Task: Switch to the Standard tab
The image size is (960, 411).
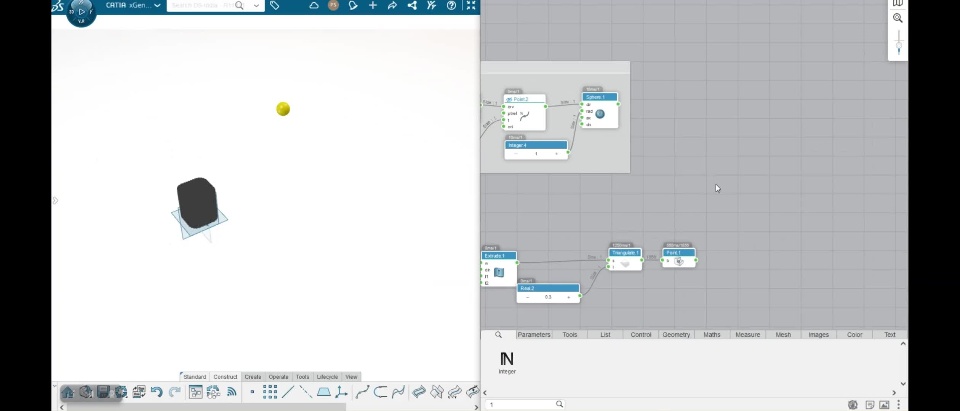Action: pos(194,377)
